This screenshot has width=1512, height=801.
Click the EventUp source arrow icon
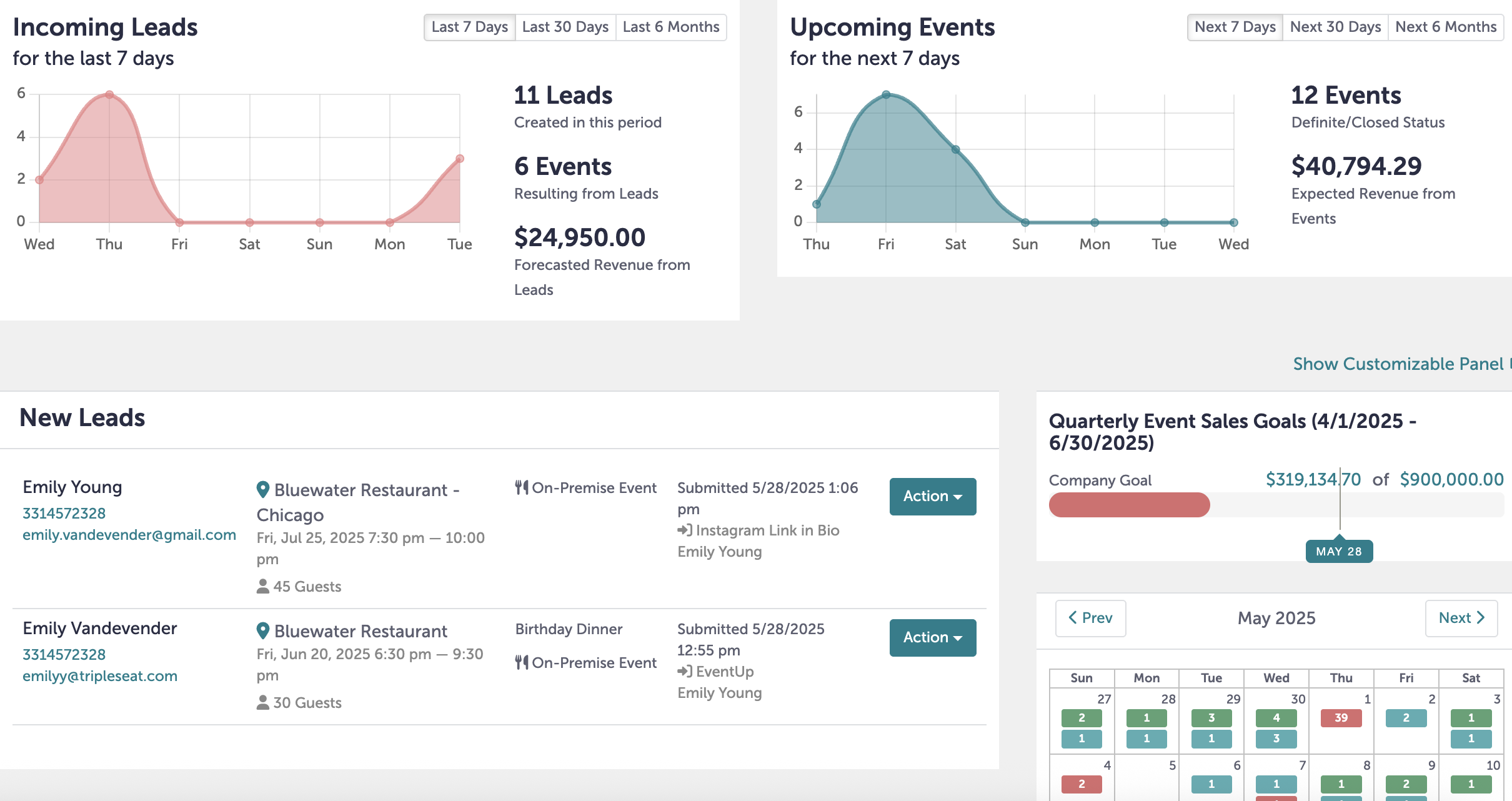pos(685,671)
